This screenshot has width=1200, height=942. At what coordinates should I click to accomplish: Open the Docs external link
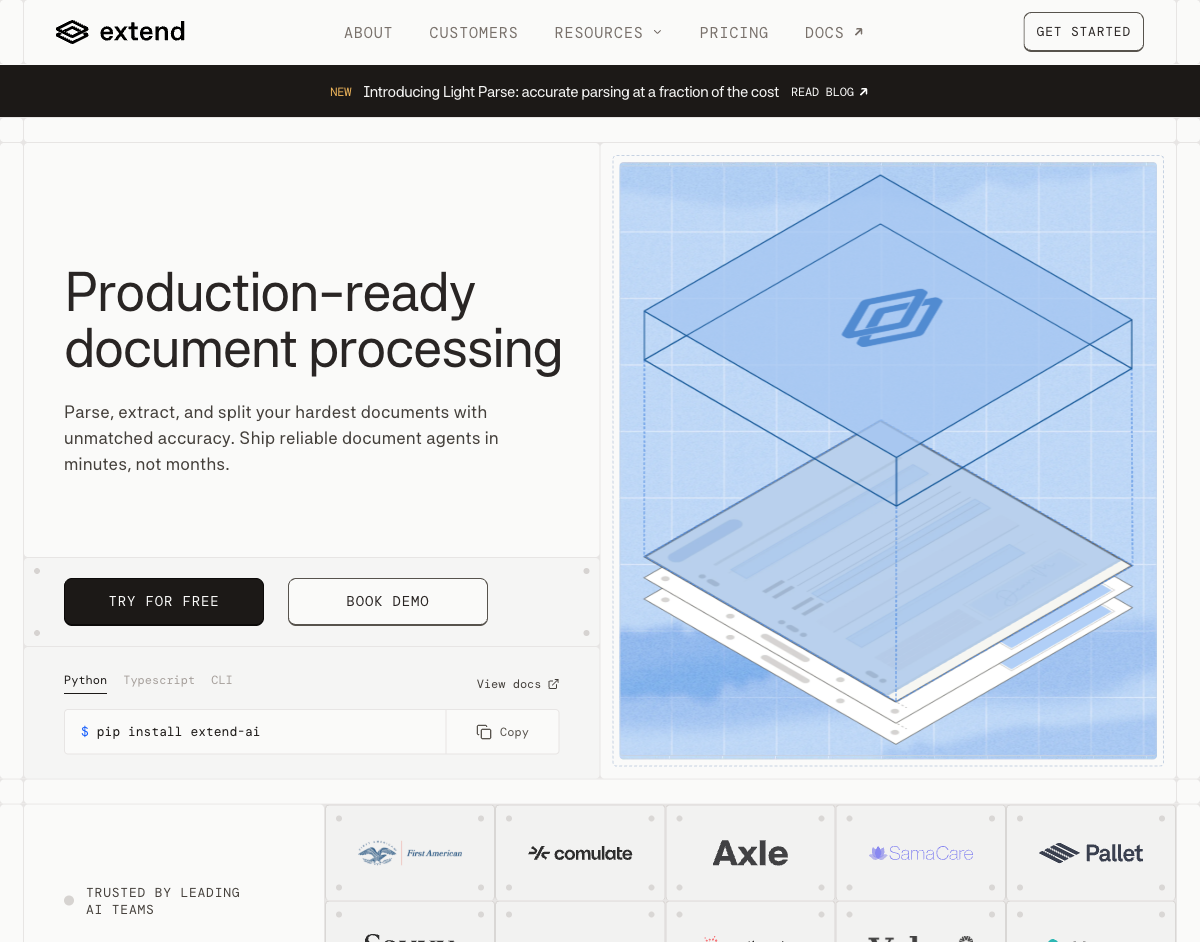834,33
